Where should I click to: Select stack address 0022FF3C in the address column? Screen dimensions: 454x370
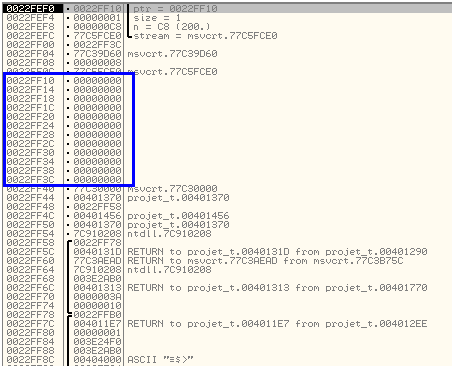click(x=30, y=179)
